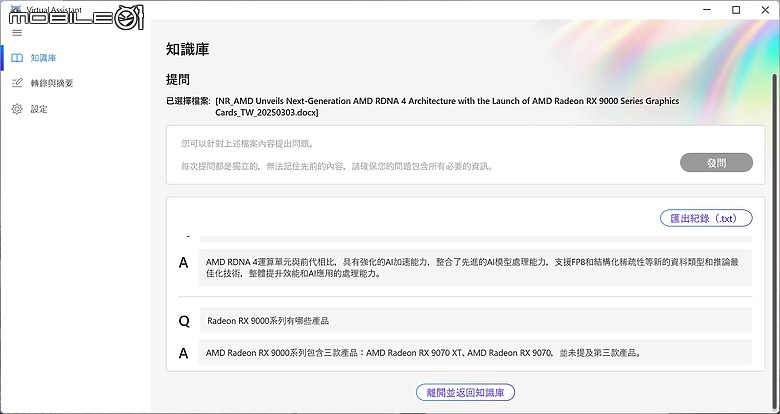Click the 設定 gear icon
Screen dimensions: 780x414
pyautogui.click(x=17, y=109)
